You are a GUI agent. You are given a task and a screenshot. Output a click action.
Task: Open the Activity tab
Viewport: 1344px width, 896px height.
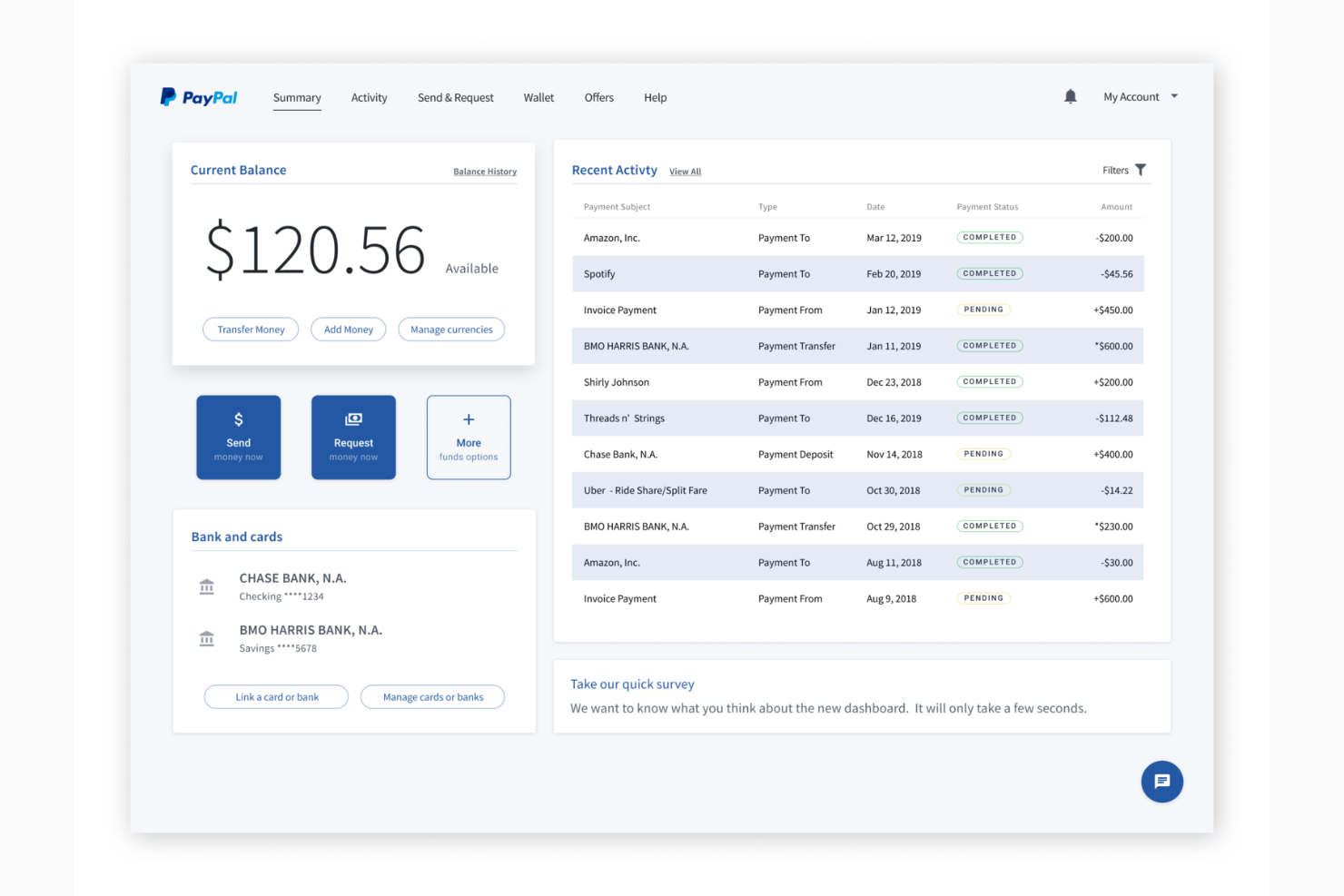(x=369, y=98)
